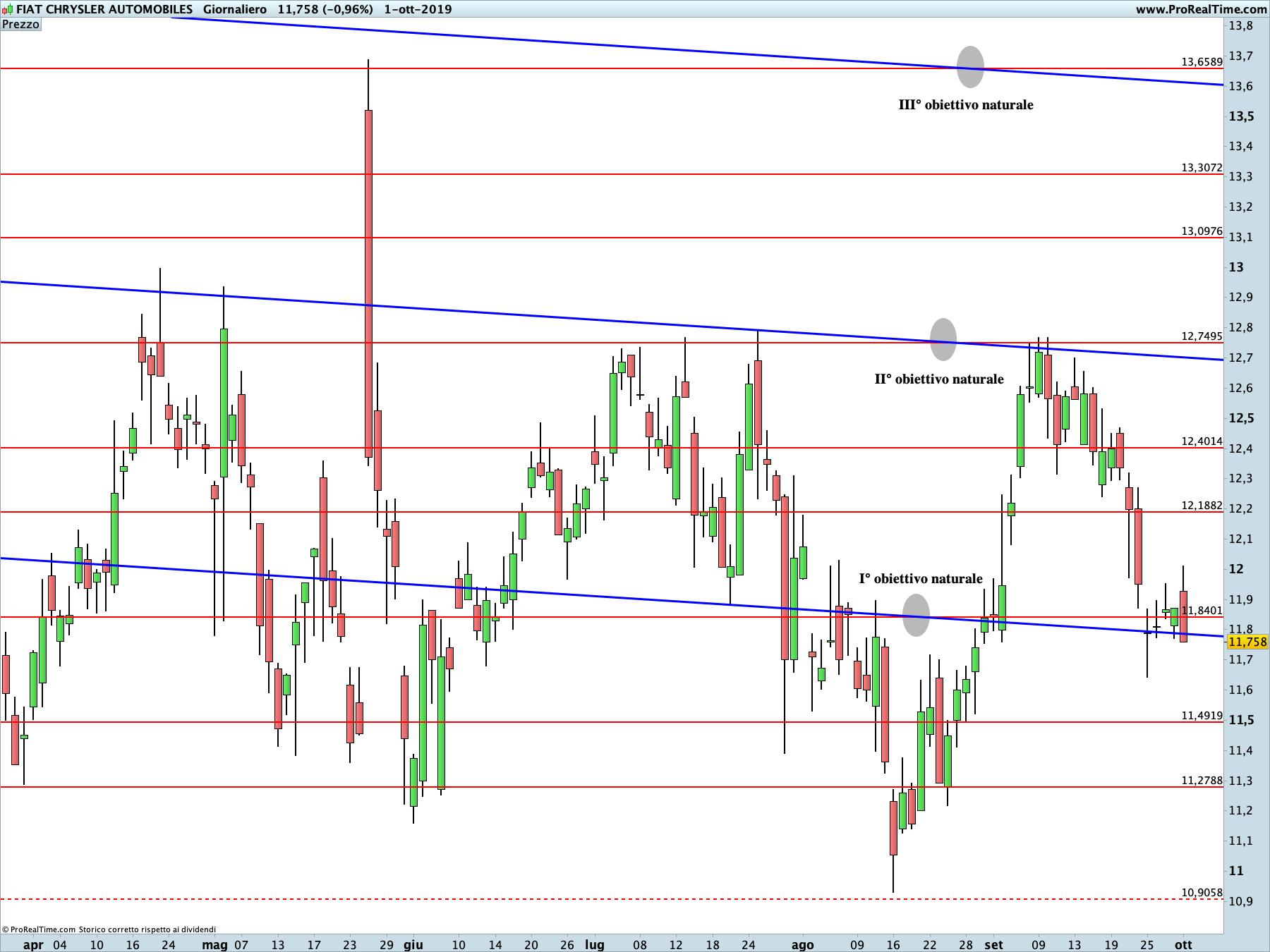
Task: Click the 11,4919 level label
Action: [x=1202, y=715]
